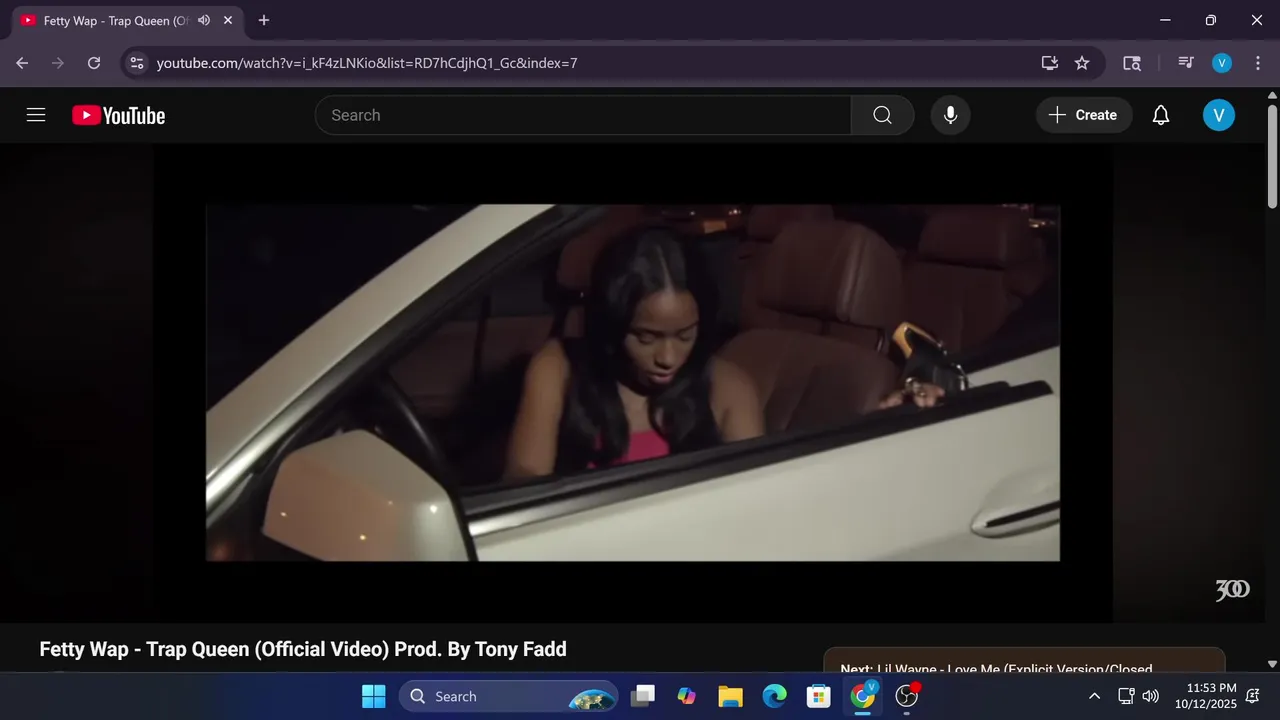Open YouTube notifications bell
Image resolution: width=1280 pixels, height=720 pixels.
1160,115
